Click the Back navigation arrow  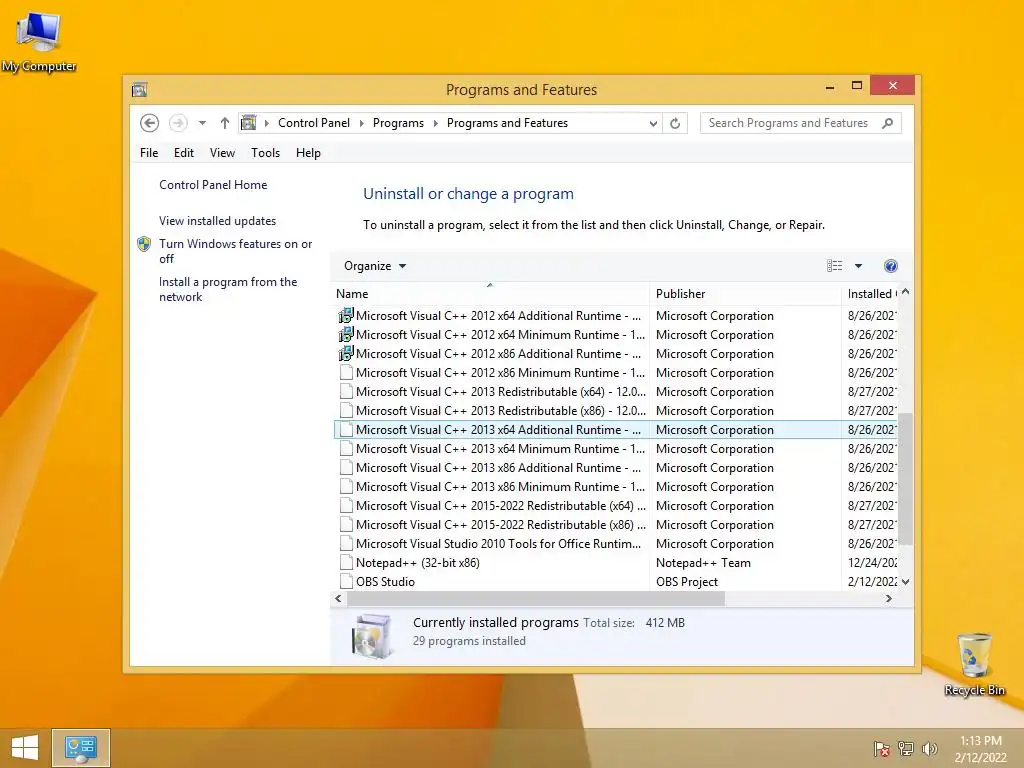(x=150, y=123)
